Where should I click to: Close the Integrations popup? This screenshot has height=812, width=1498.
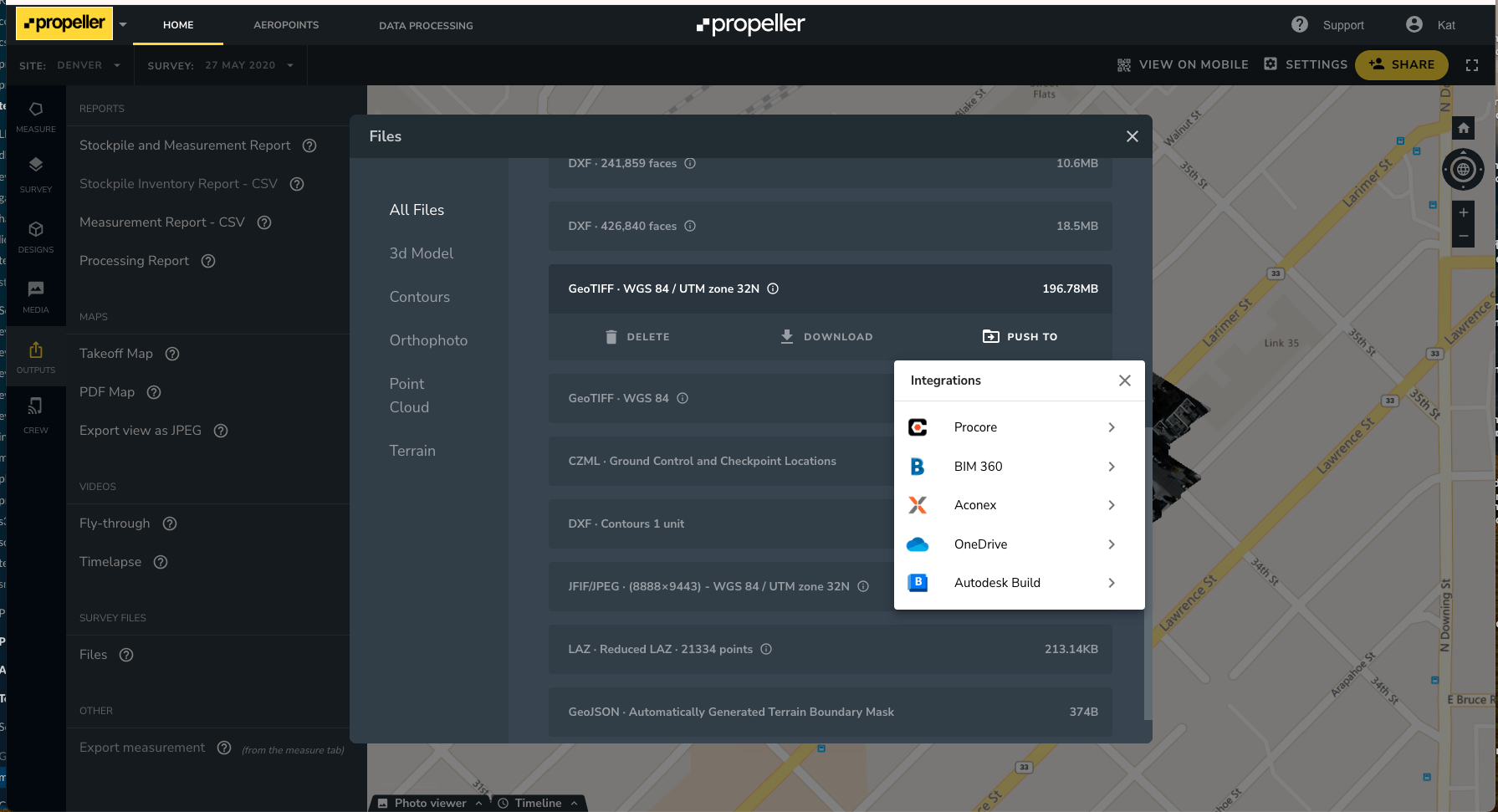coord(1125,380)
